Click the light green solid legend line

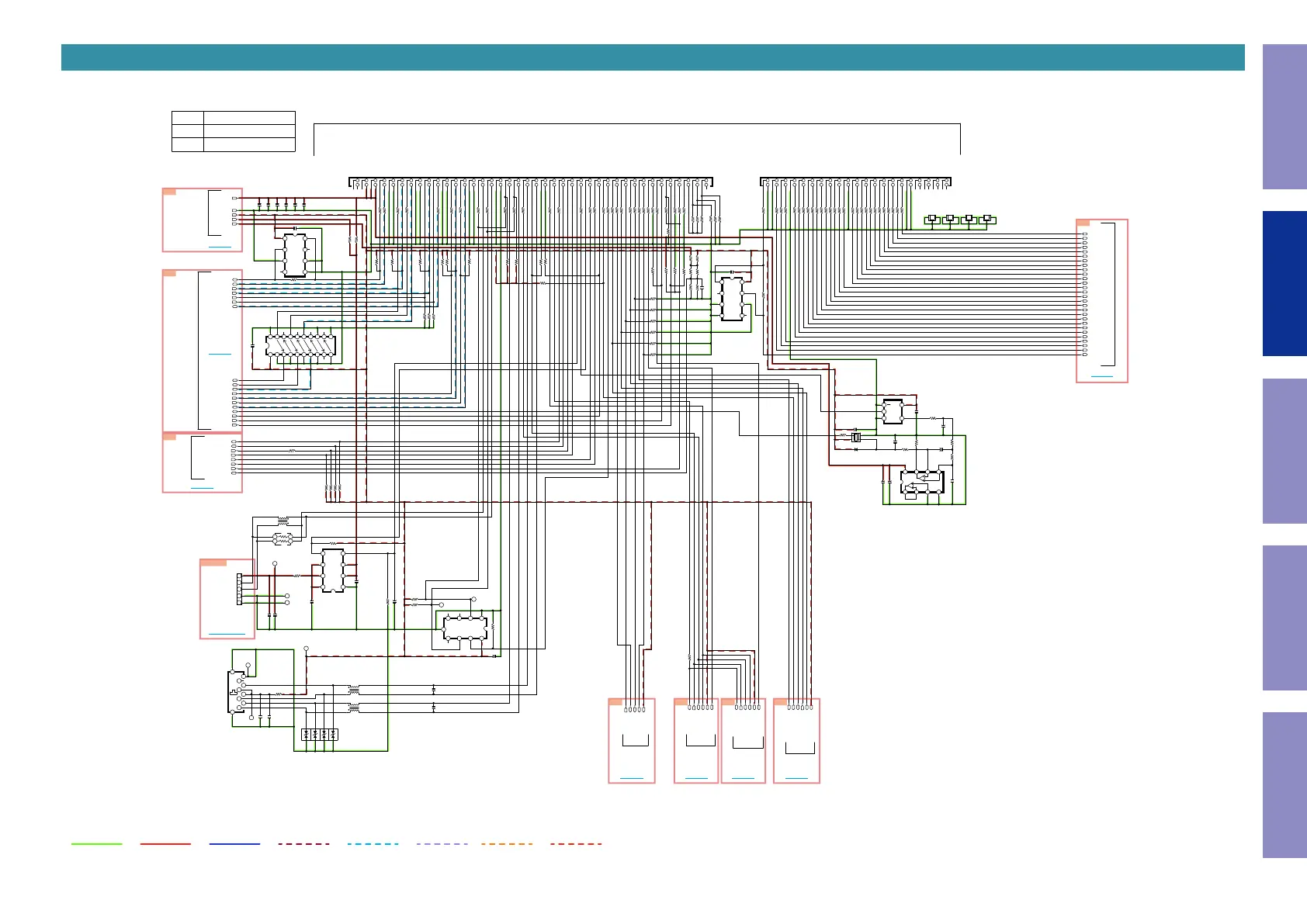97,844
